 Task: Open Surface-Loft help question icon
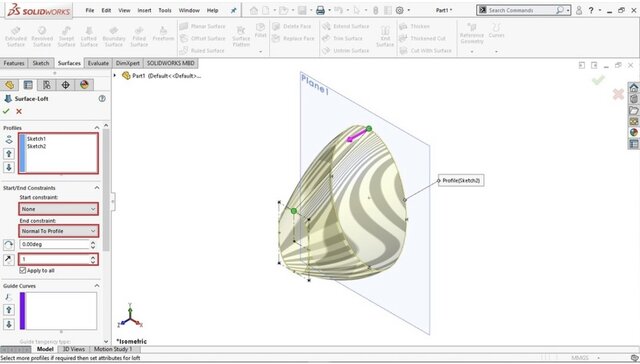[x=102, y=98]
